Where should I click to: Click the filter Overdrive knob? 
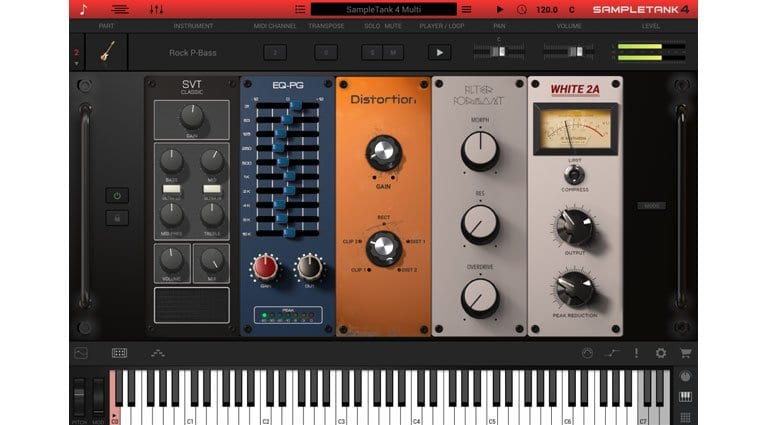point(480,298)
